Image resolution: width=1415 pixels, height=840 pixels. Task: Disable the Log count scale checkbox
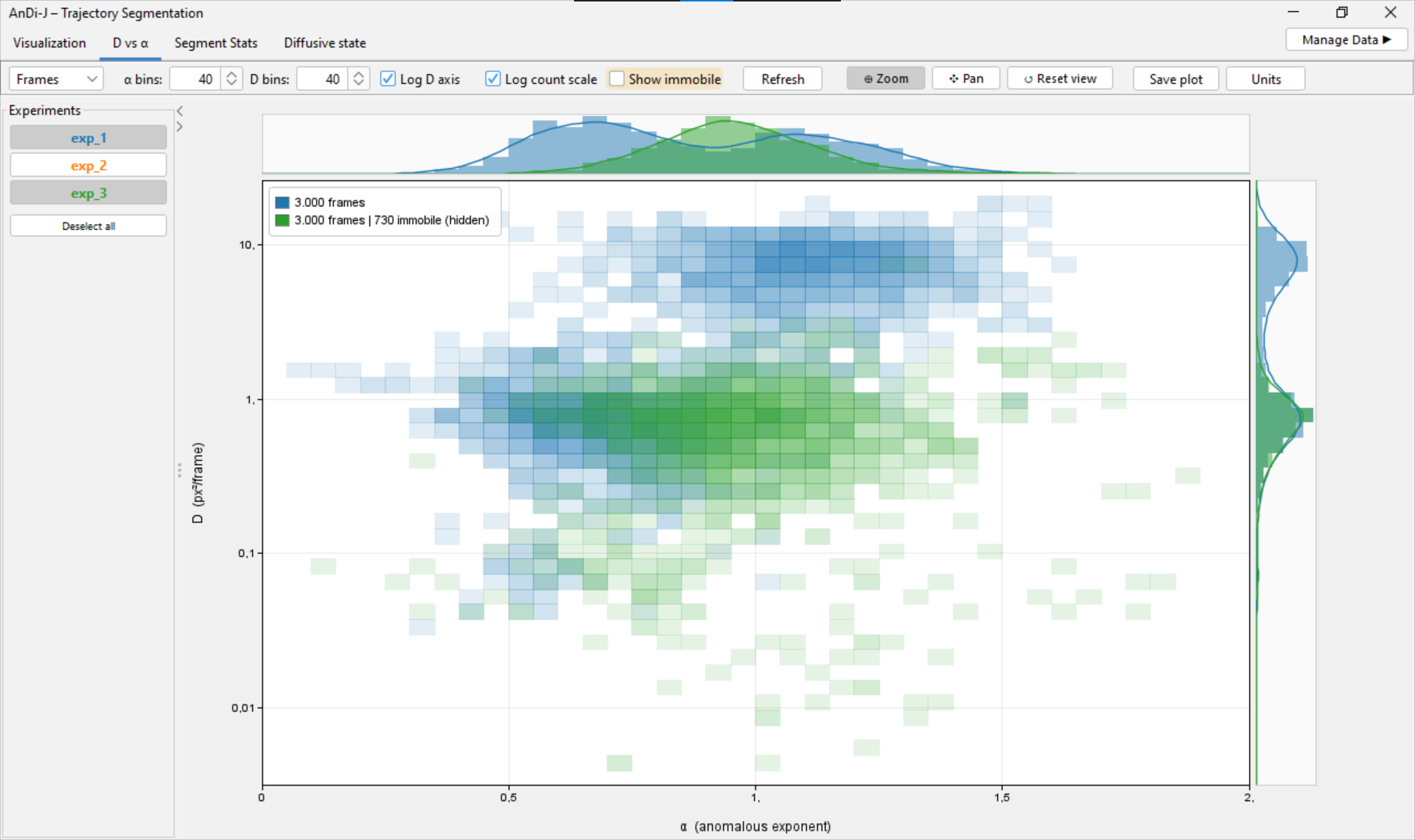tap(493, 79)
